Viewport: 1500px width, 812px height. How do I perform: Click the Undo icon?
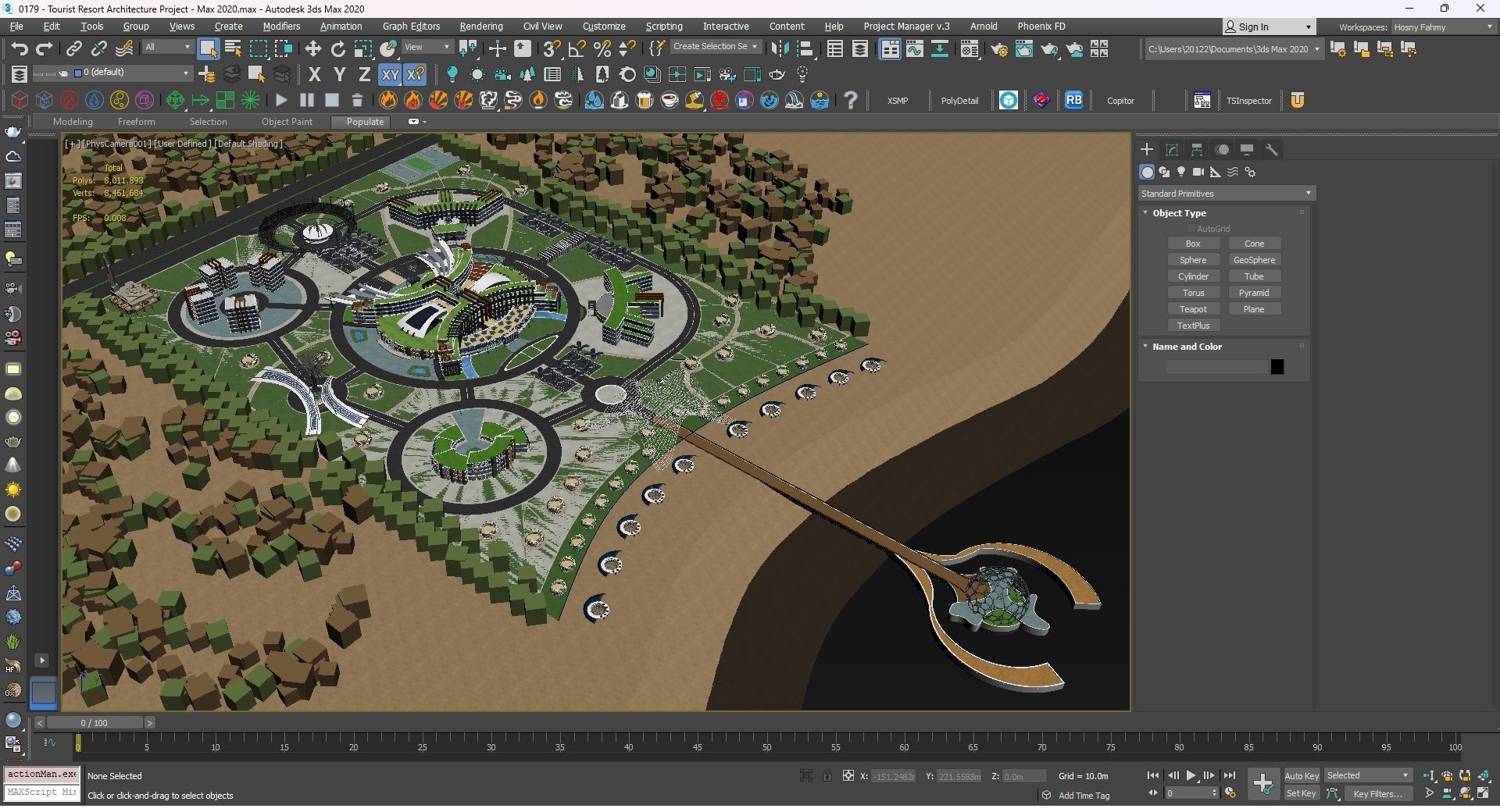tap(20, 48)
